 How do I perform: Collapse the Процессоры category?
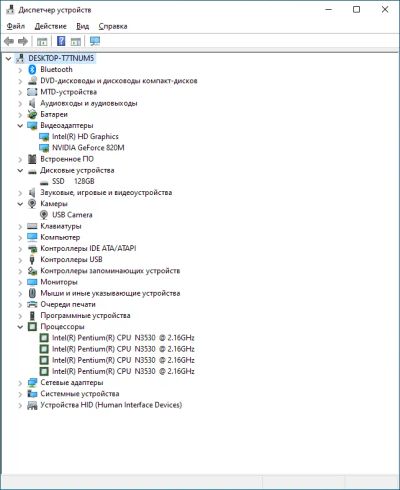(20, 327)
